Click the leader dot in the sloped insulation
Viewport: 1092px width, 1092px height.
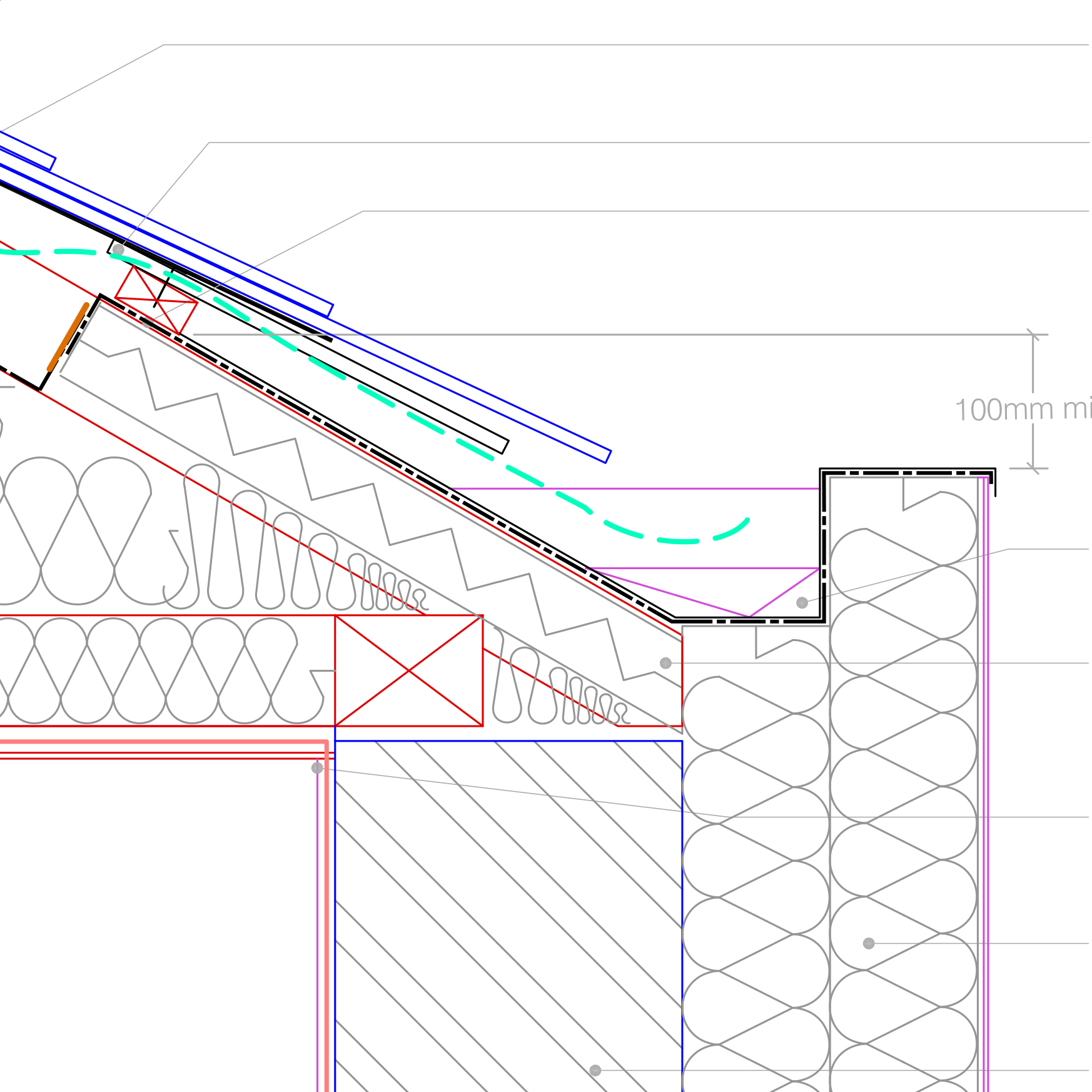coord(665,663)
